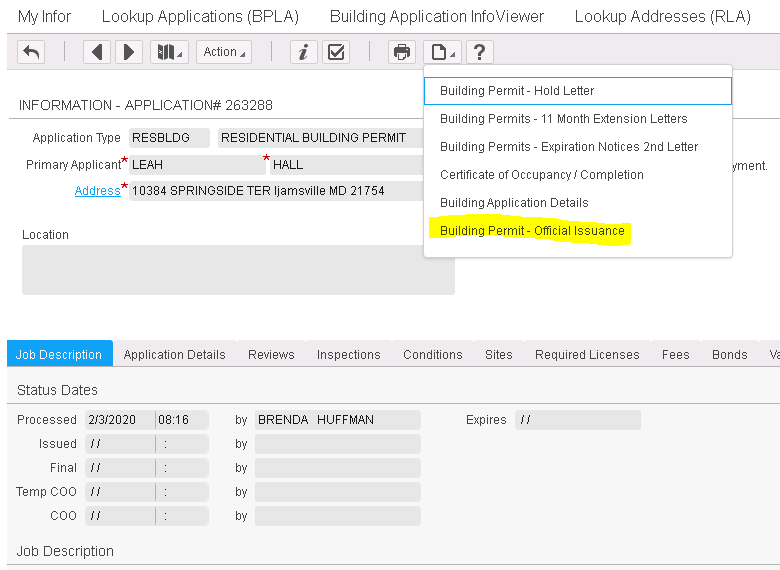Click the help question mark icon
Viewport: 780px width, 570px height.
[x=480, y=52]
